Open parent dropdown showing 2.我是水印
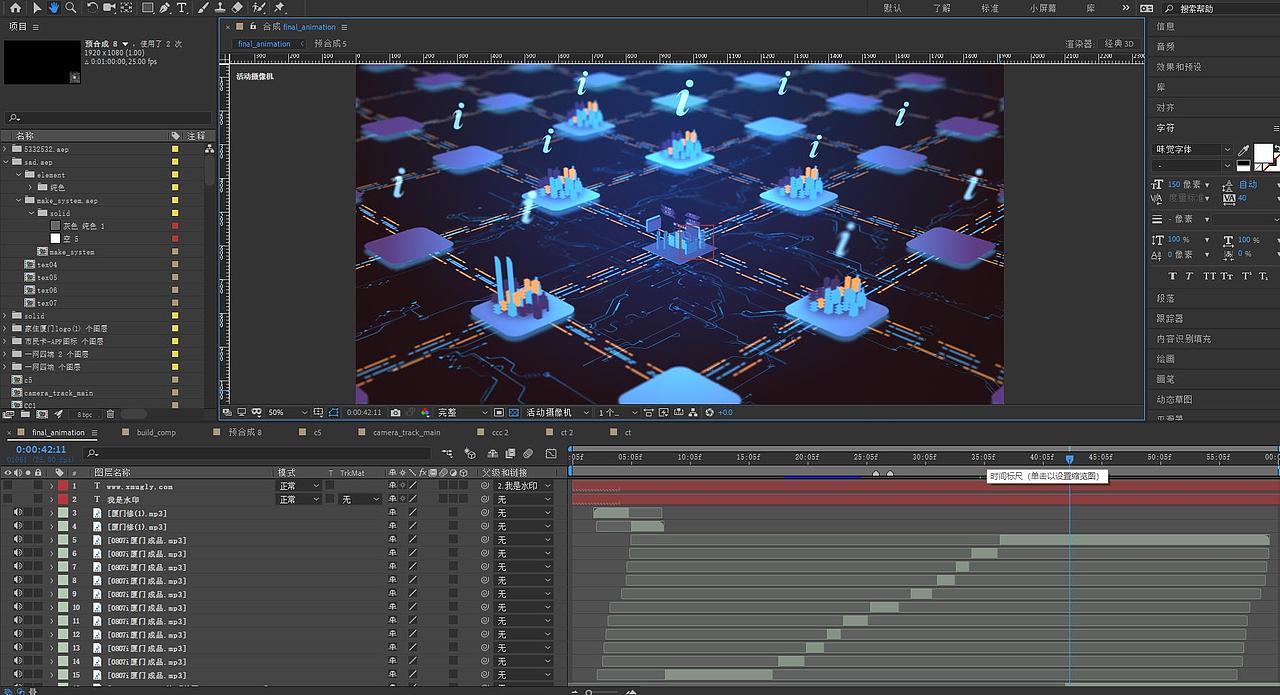 (523, 486)
